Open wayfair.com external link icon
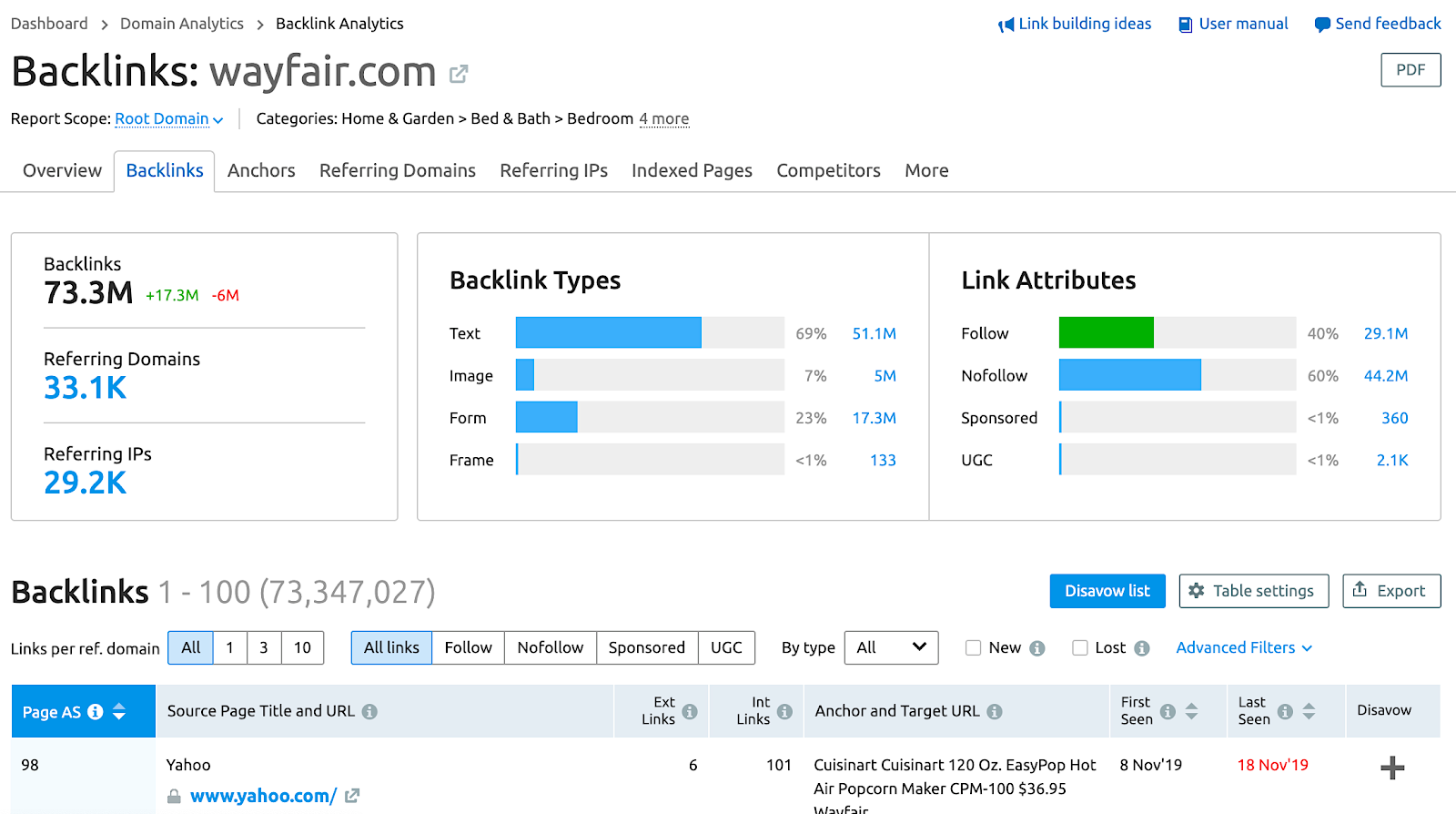The height and width of the screenshot is (814, 1456). pyautogui.click(x=459, y=74)
